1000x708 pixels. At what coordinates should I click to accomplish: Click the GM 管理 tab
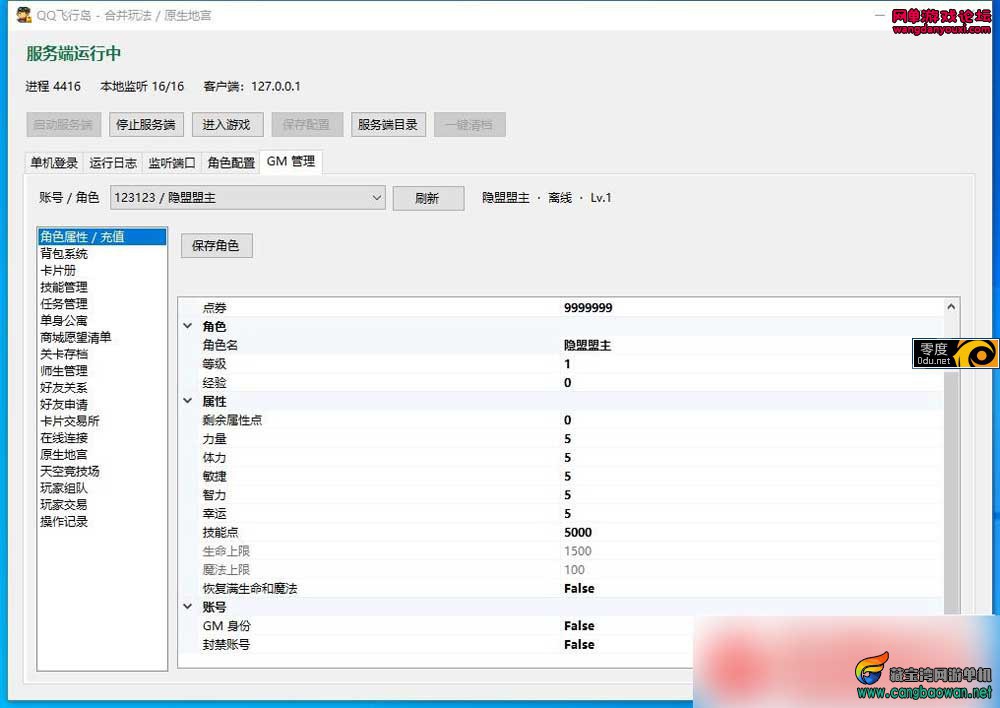291,161
